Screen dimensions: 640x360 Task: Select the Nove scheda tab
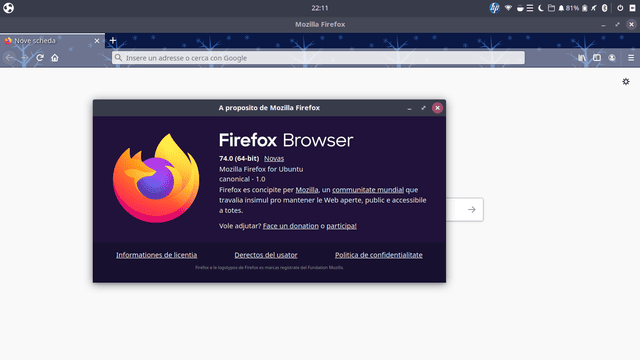point(52,40)
